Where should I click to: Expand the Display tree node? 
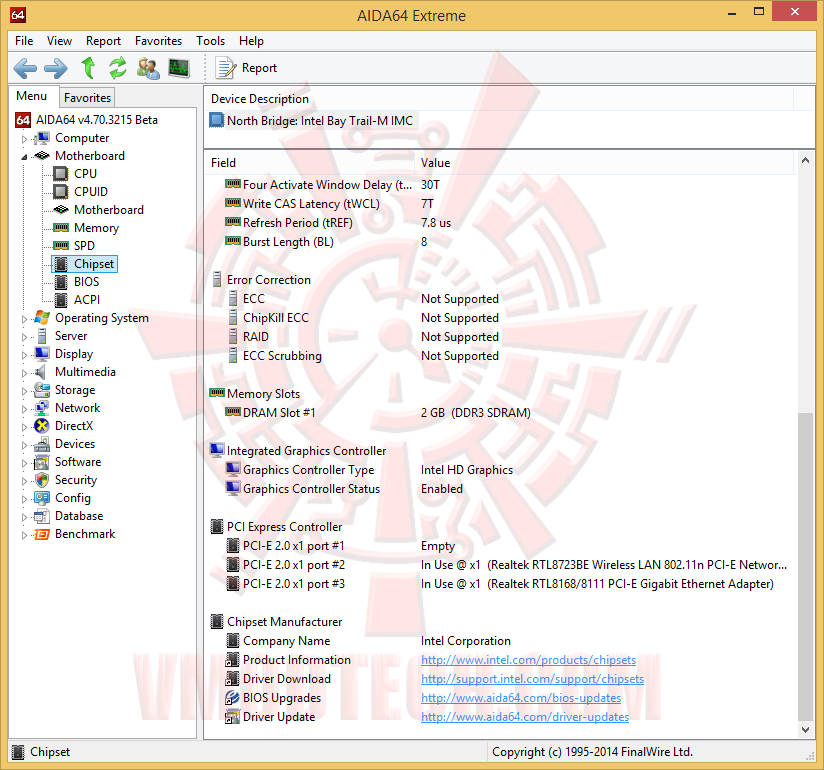coord(24,355)
